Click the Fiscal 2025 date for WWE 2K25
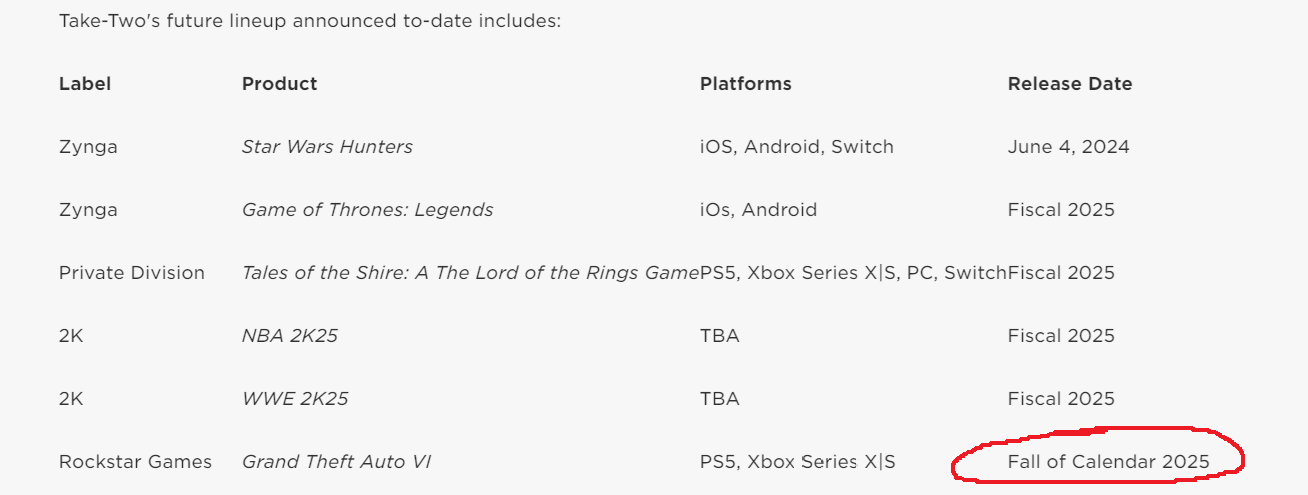 pos(1060,399)
